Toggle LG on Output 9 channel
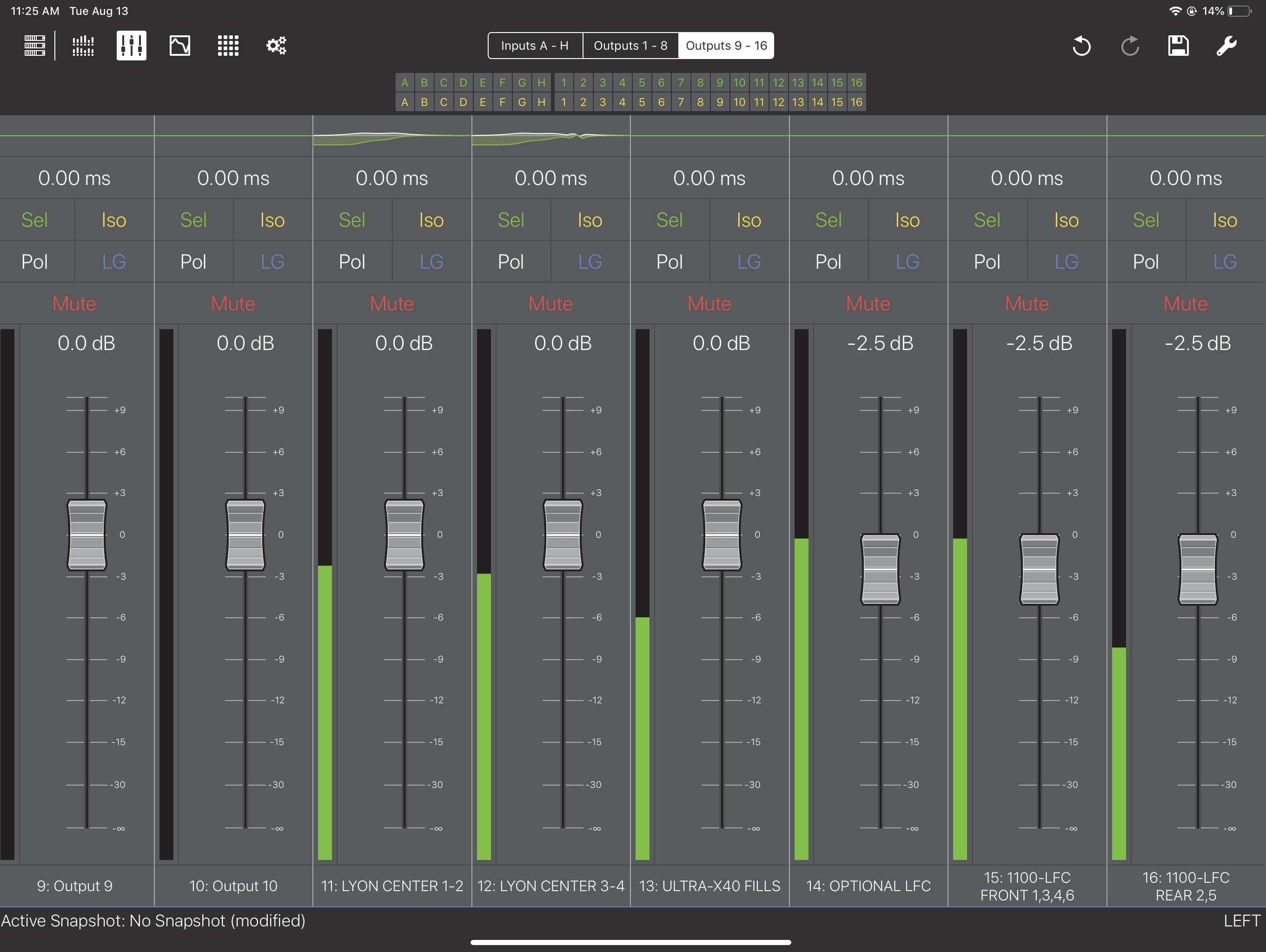The image size is (1266, 952). pos(114,261)
